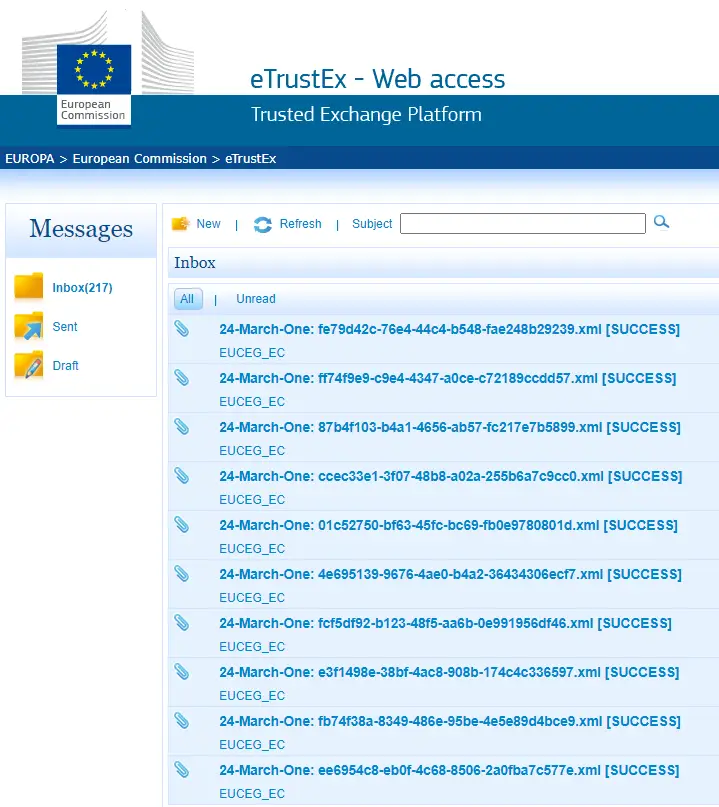Click the New message envelope icon
719x807 pixels.
click(181, 224)
